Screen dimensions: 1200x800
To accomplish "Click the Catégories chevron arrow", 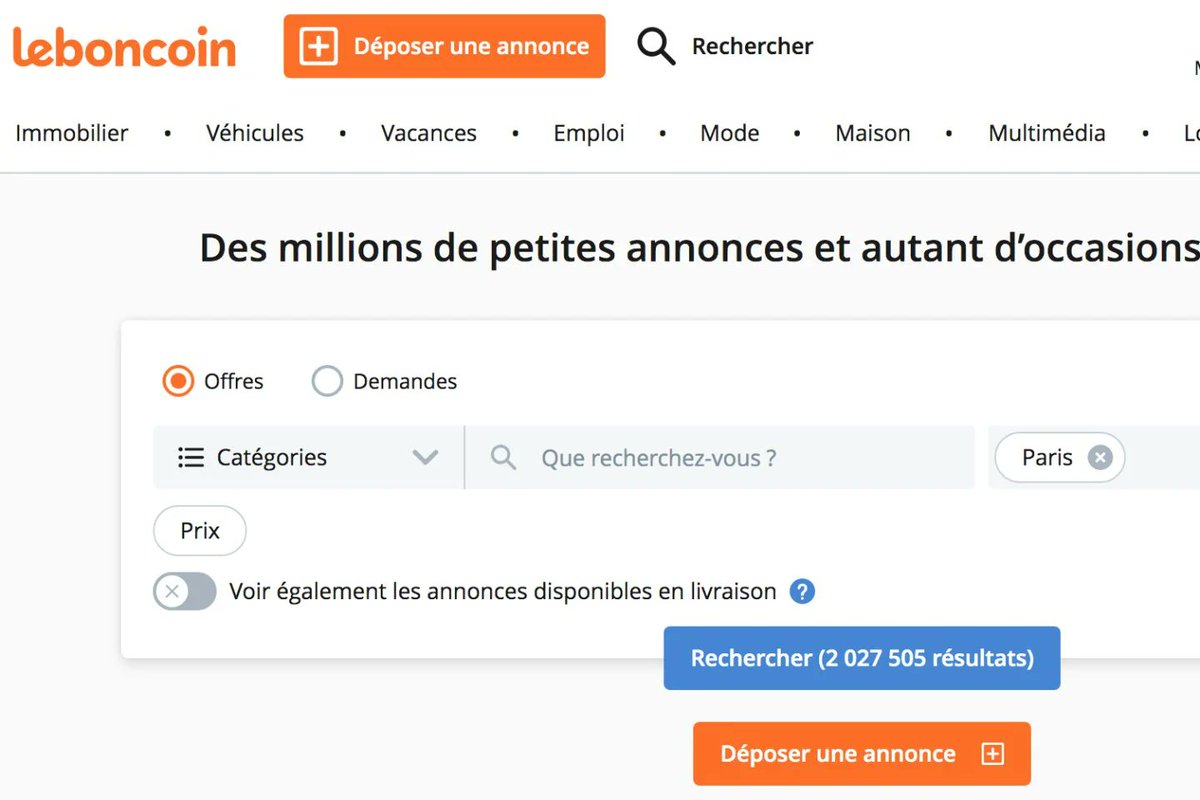I will [x=425, y=458].
